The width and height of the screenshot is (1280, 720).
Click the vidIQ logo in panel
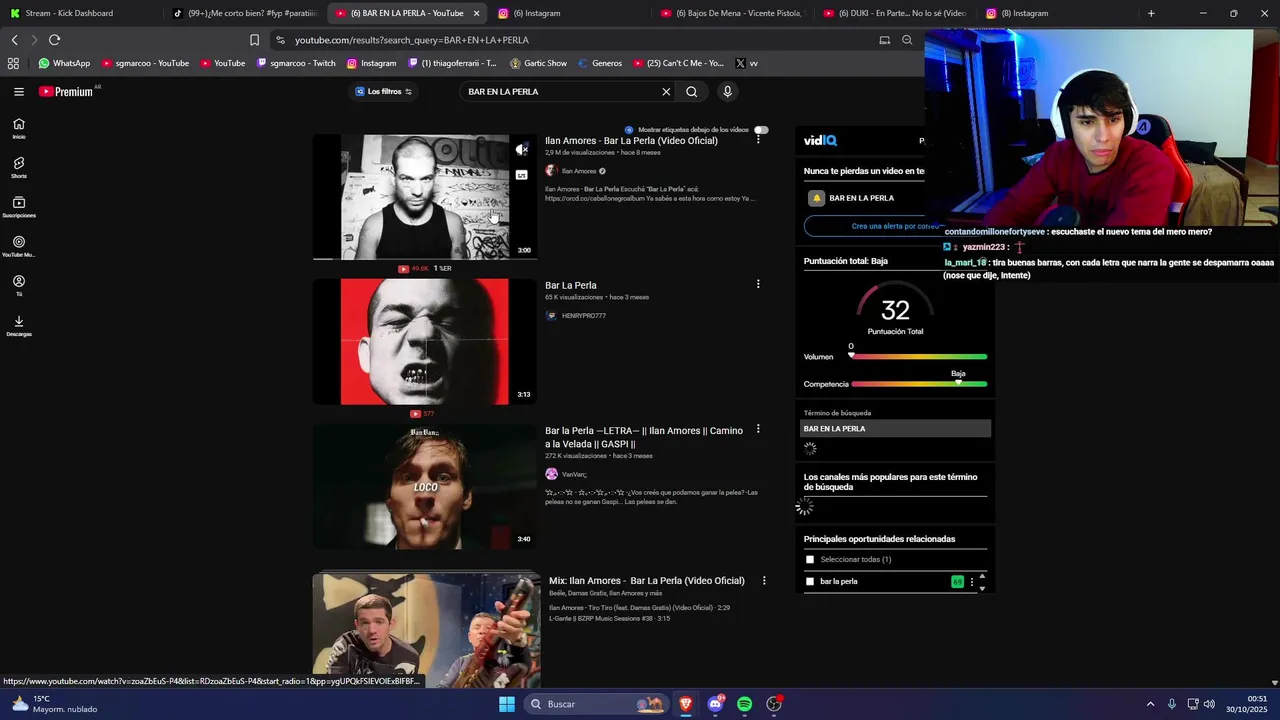click(x=820, y=141)
